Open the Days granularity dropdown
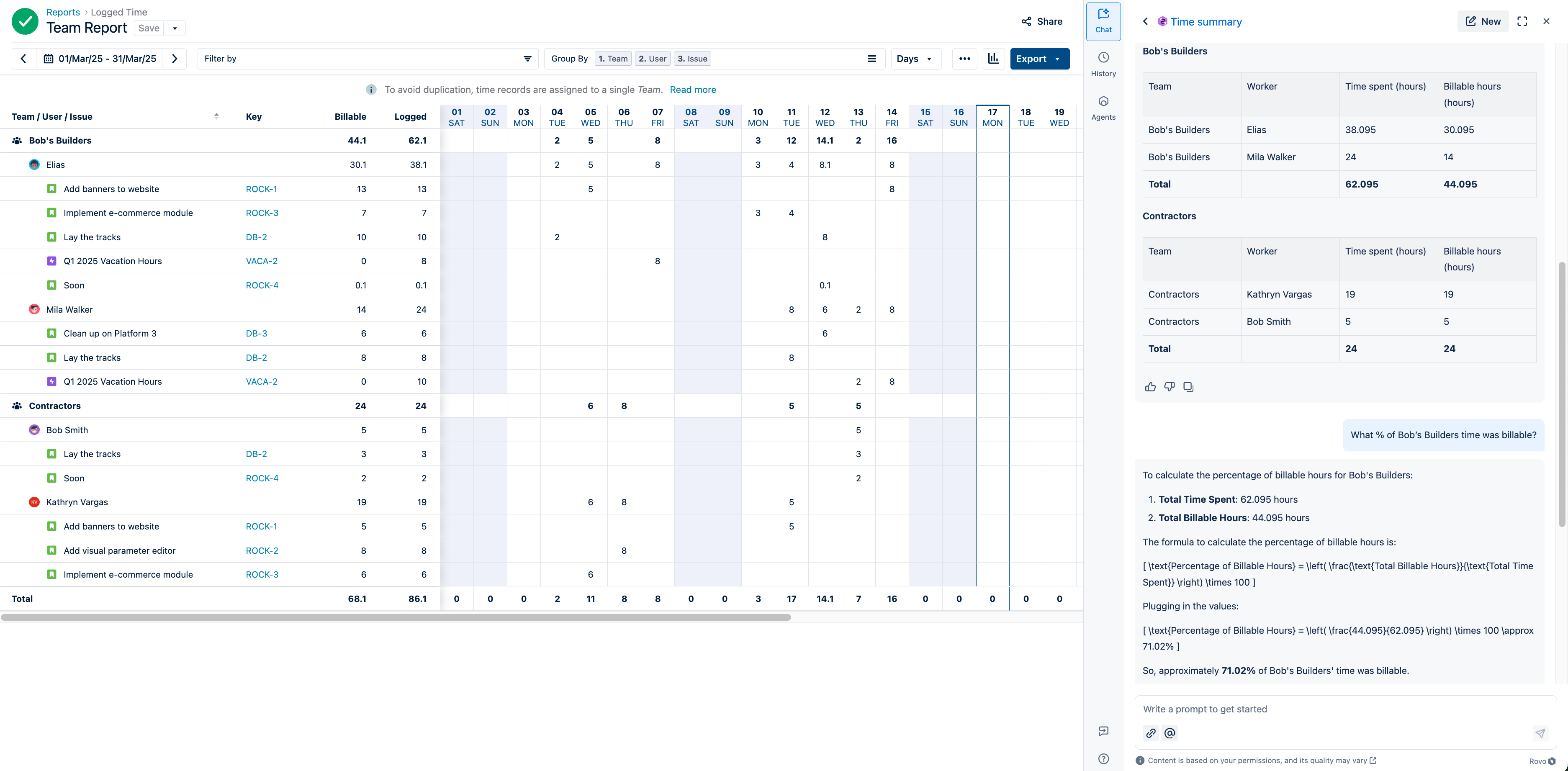The image size is (1568, 771). (x=915, y=59)
